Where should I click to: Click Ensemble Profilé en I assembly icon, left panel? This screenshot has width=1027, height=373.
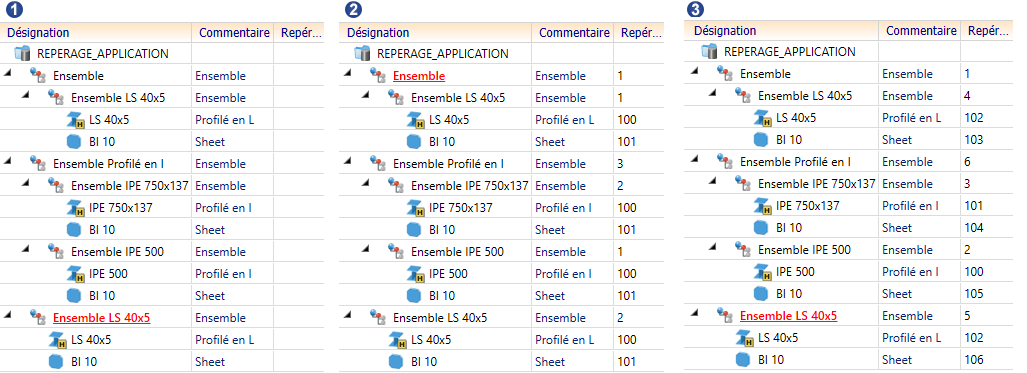point(37,163)
